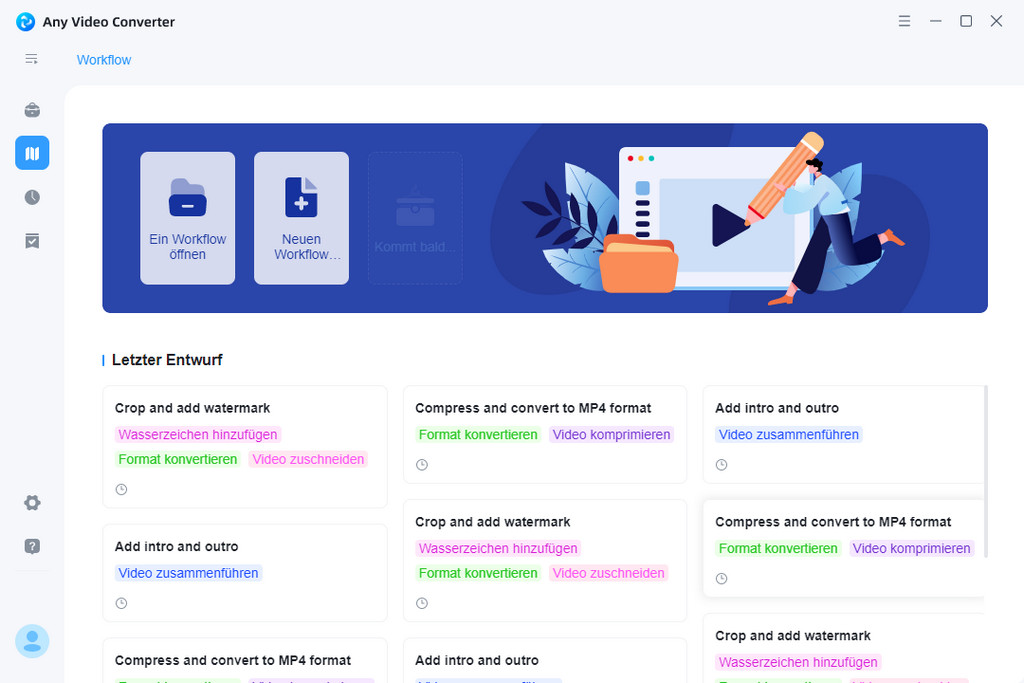The width and height of the screenshot is (1024, 683).
Task: Minimize the application window
Action: pos(936,21)
